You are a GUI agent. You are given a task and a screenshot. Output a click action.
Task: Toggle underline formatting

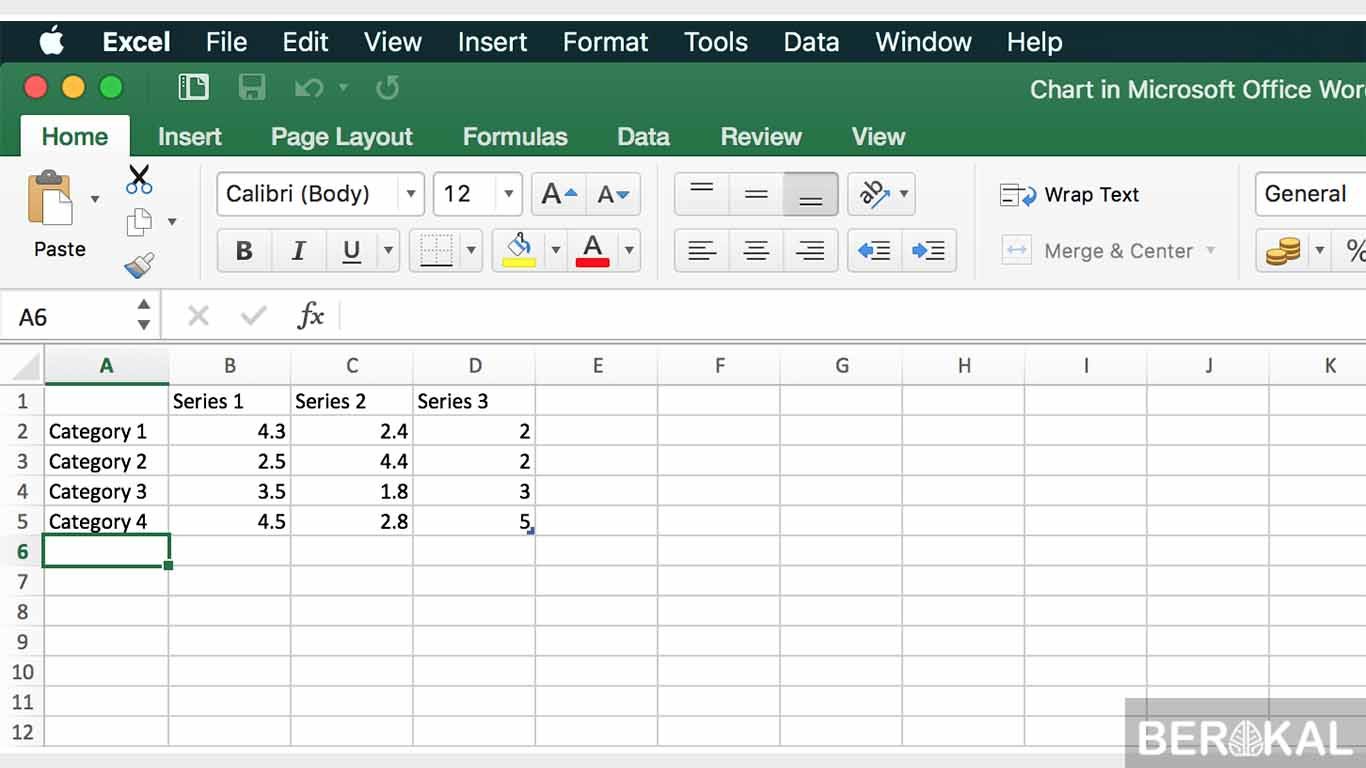point(351,251)
